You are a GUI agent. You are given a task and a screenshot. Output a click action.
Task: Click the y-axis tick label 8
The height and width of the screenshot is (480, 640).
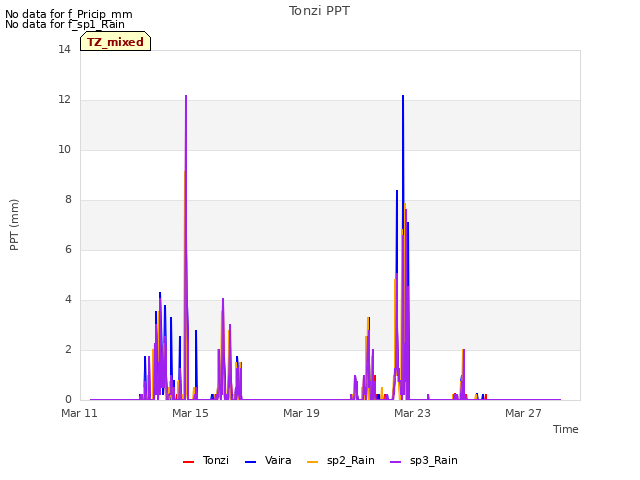(68, 200)
